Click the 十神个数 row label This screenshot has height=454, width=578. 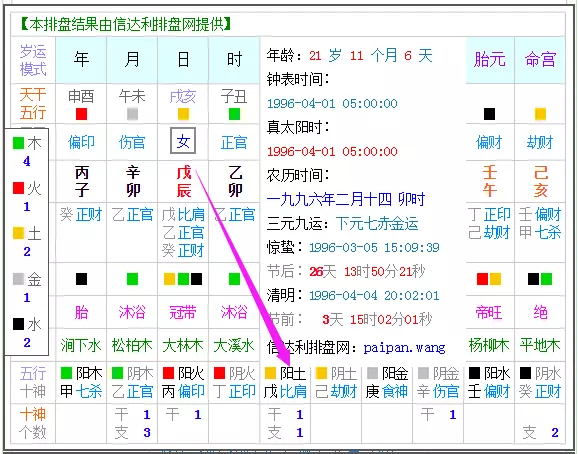point(33,423)
